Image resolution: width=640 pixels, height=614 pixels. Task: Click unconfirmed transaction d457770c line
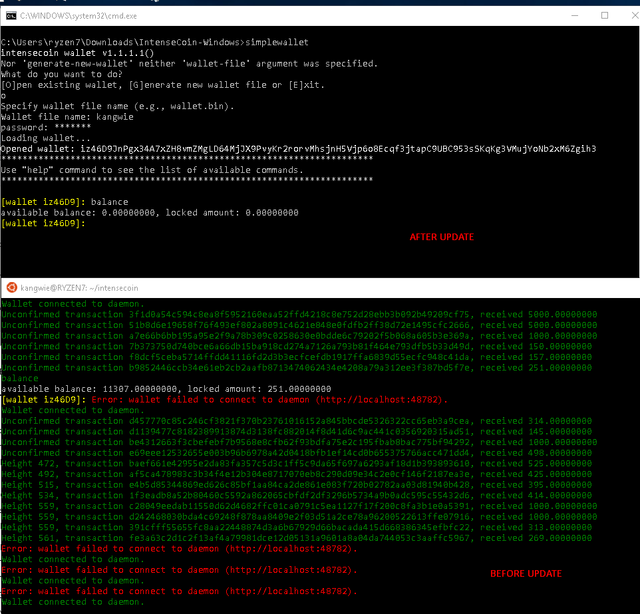click(x=296, y=421)
